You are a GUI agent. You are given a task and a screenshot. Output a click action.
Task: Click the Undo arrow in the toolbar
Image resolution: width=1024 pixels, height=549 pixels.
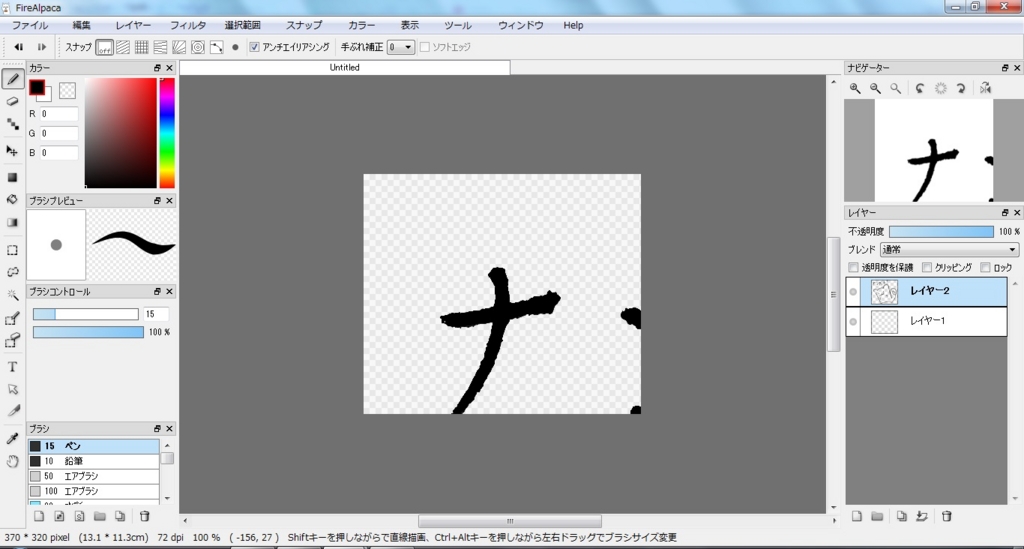click(x=19, y=47)
